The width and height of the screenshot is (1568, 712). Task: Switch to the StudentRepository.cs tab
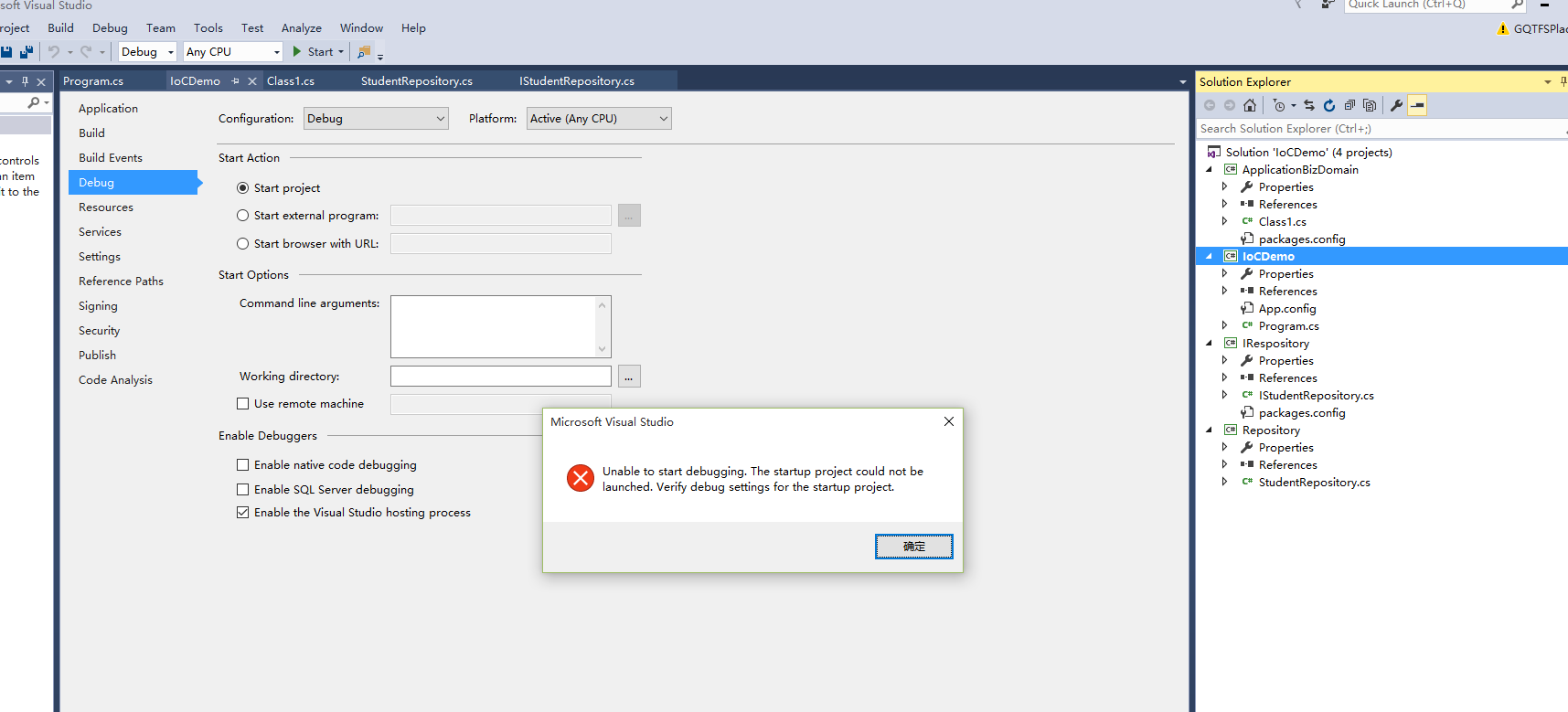417,81
